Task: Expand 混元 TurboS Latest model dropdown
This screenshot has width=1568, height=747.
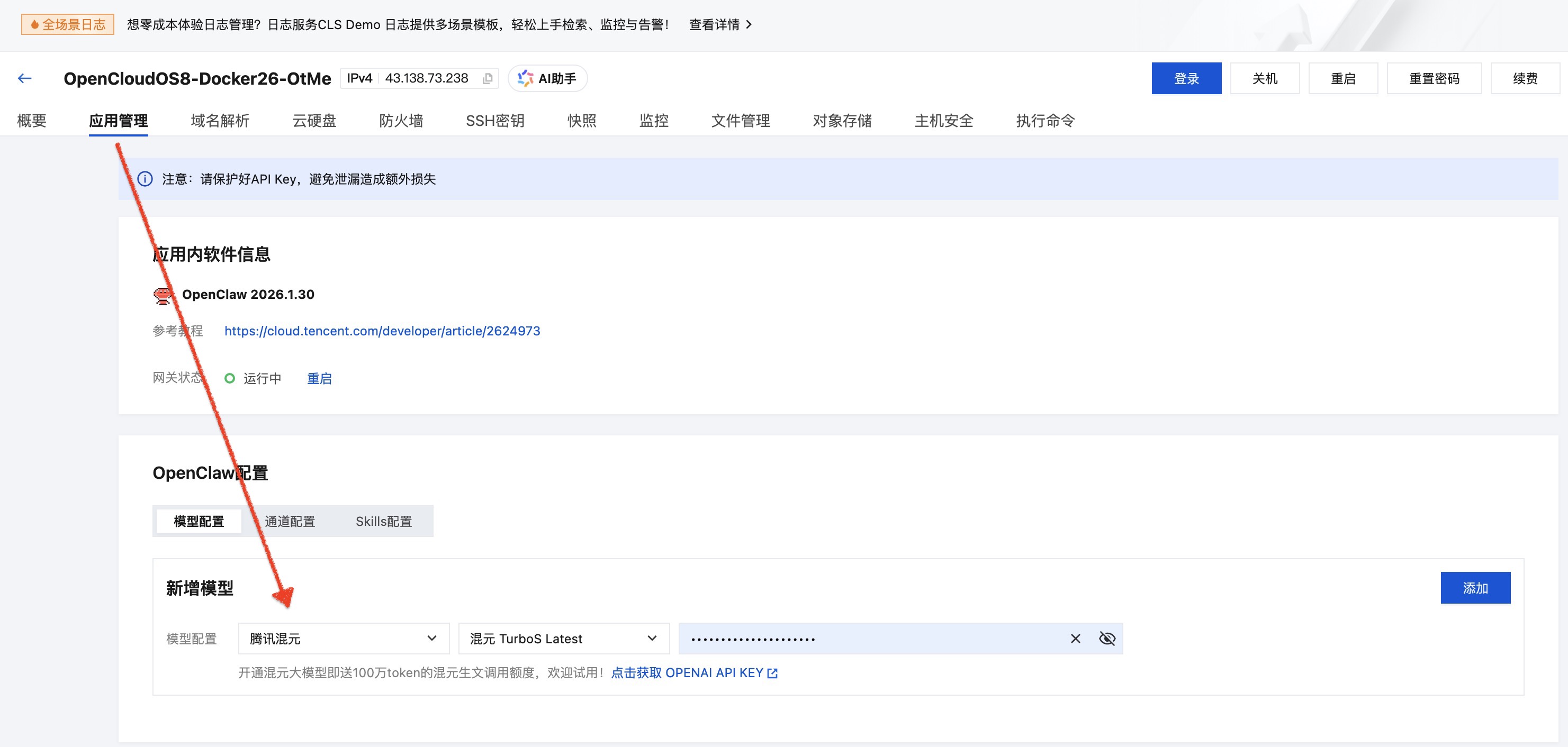Action: tap(563, 639)
